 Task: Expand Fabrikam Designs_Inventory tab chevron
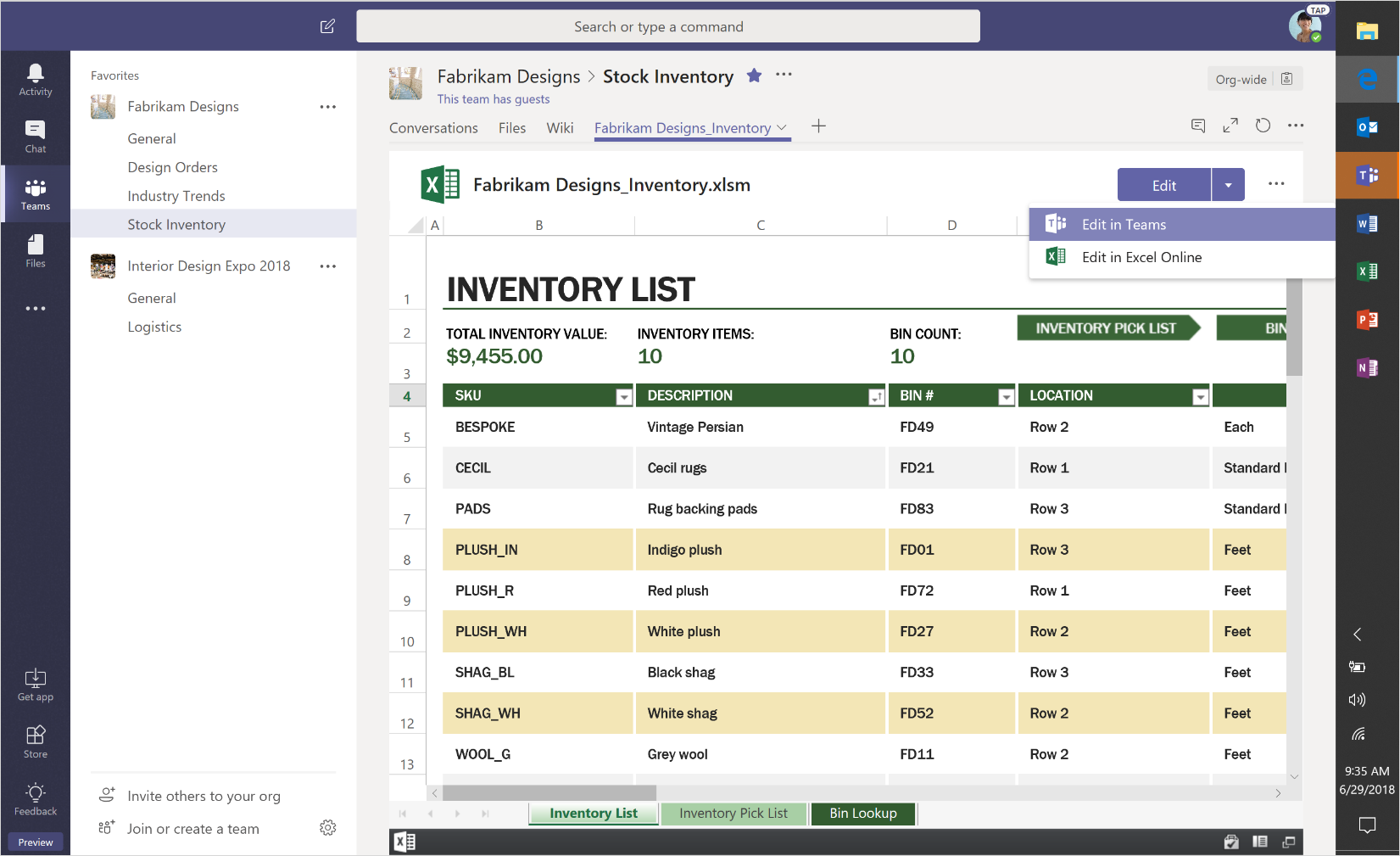tap(781, 128)
